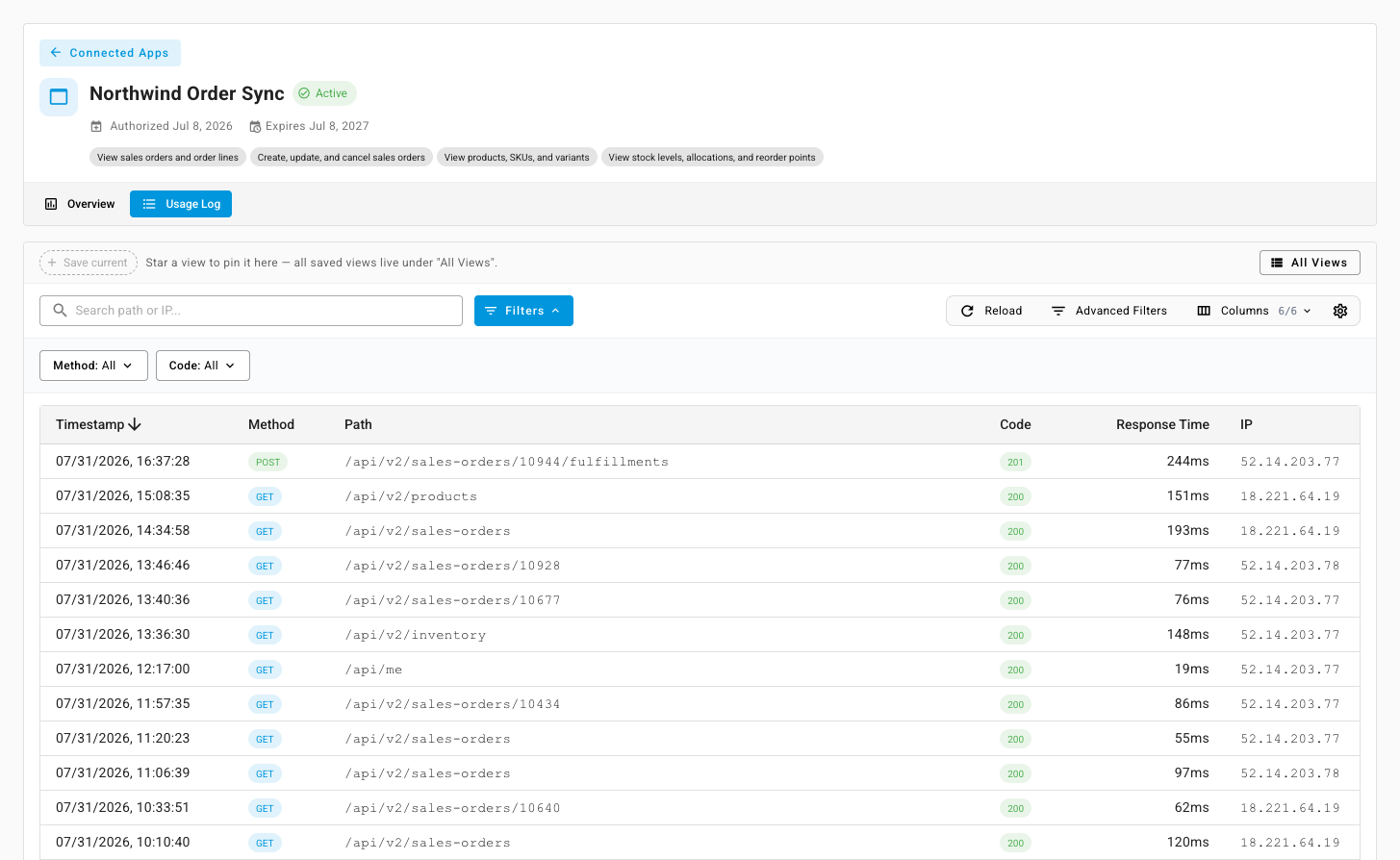This screenshot has height=860, width=1400.
Task: Click the Active status badge
Action: pyautogui.click(x=324, y=93)
